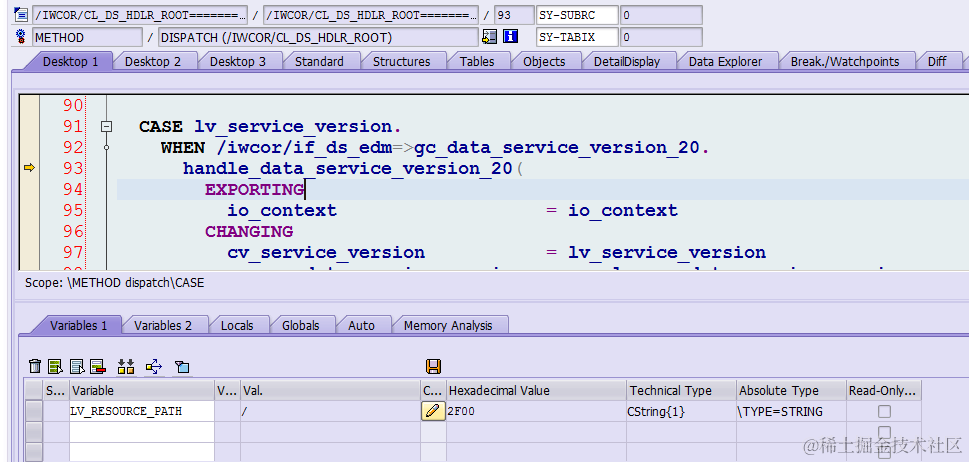The height and width of the screenshot is (462, 969).
Task: Click the Val. column header
Action: pos(330,390)
